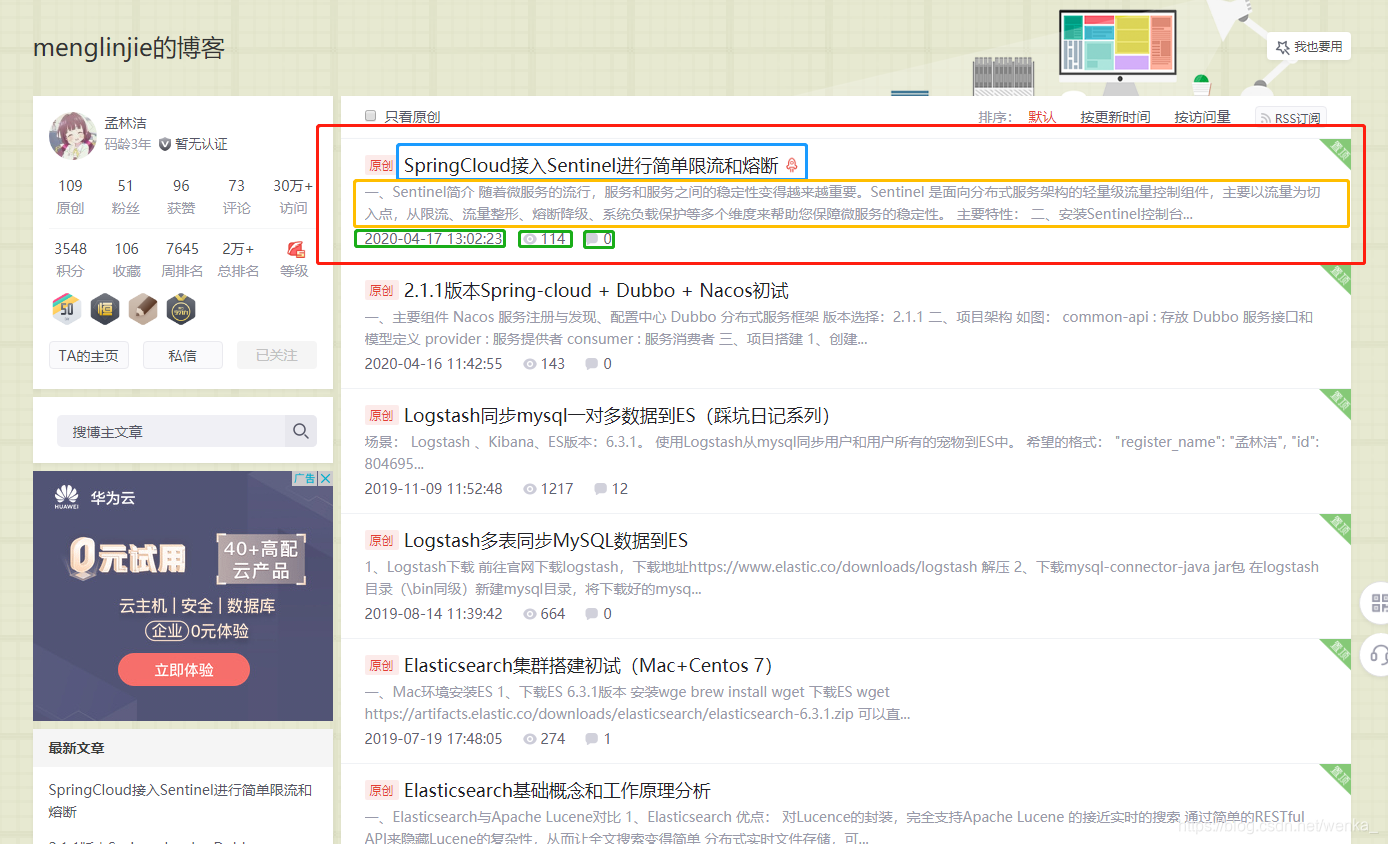
Task: Focus the 搜博主文章 search field
Action: tap(170, 432)
